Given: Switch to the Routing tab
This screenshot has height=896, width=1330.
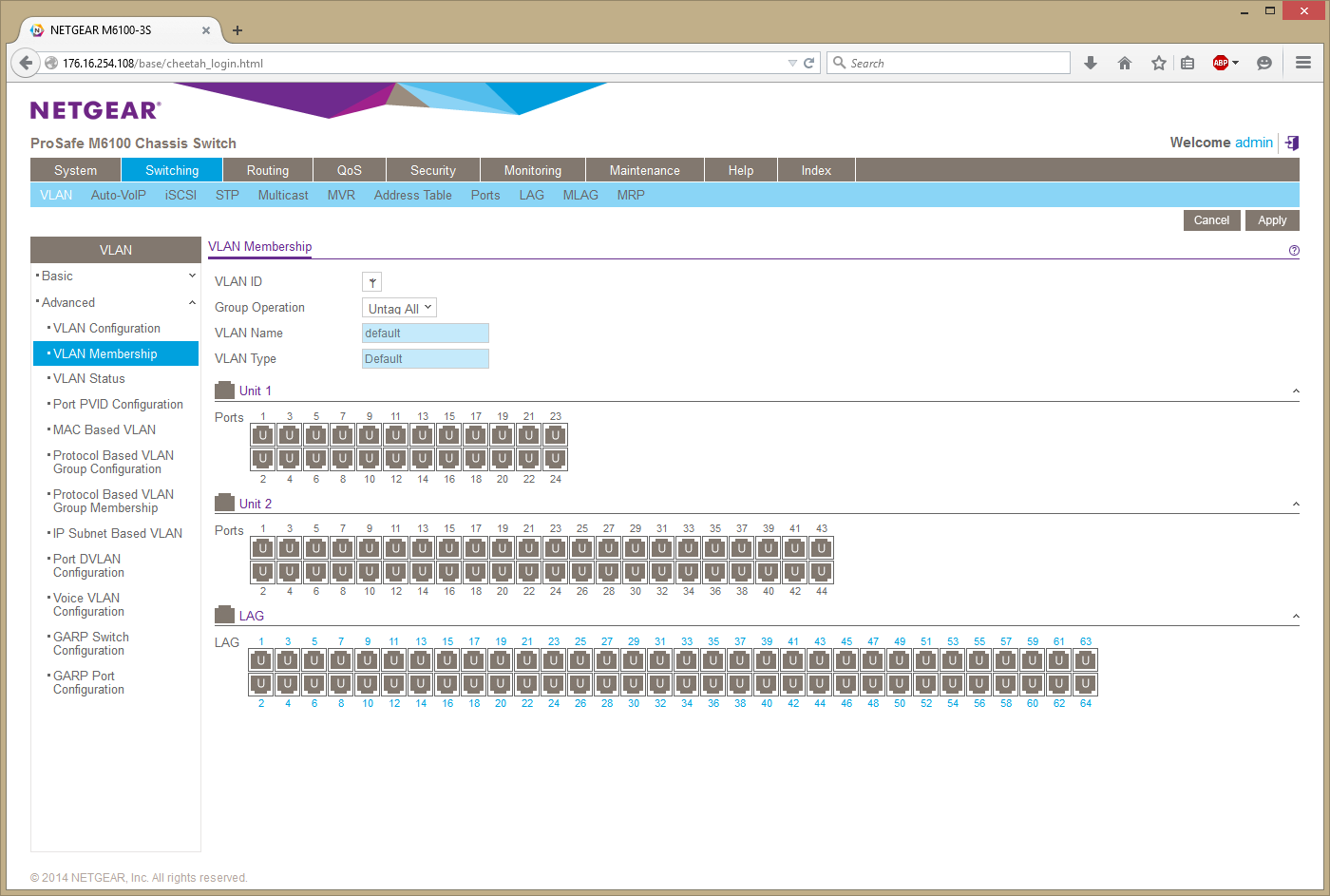Looking at the screenshot, I should pos(268,170).
